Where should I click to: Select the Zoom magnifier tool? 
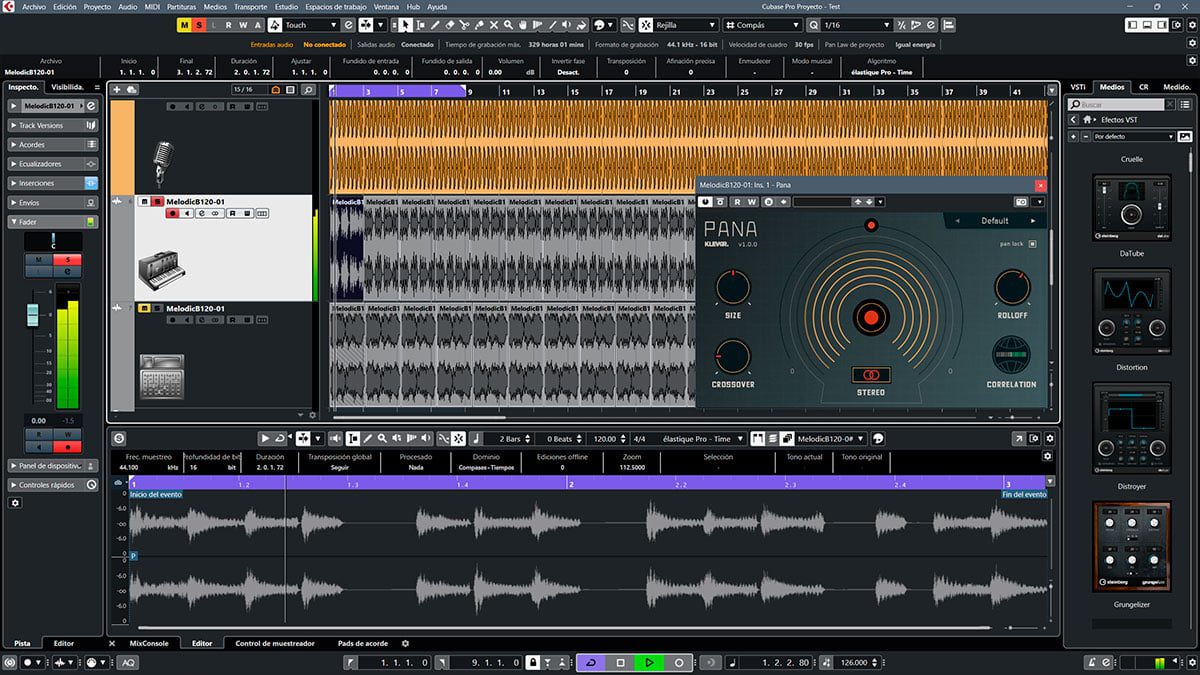click(508, 24)
